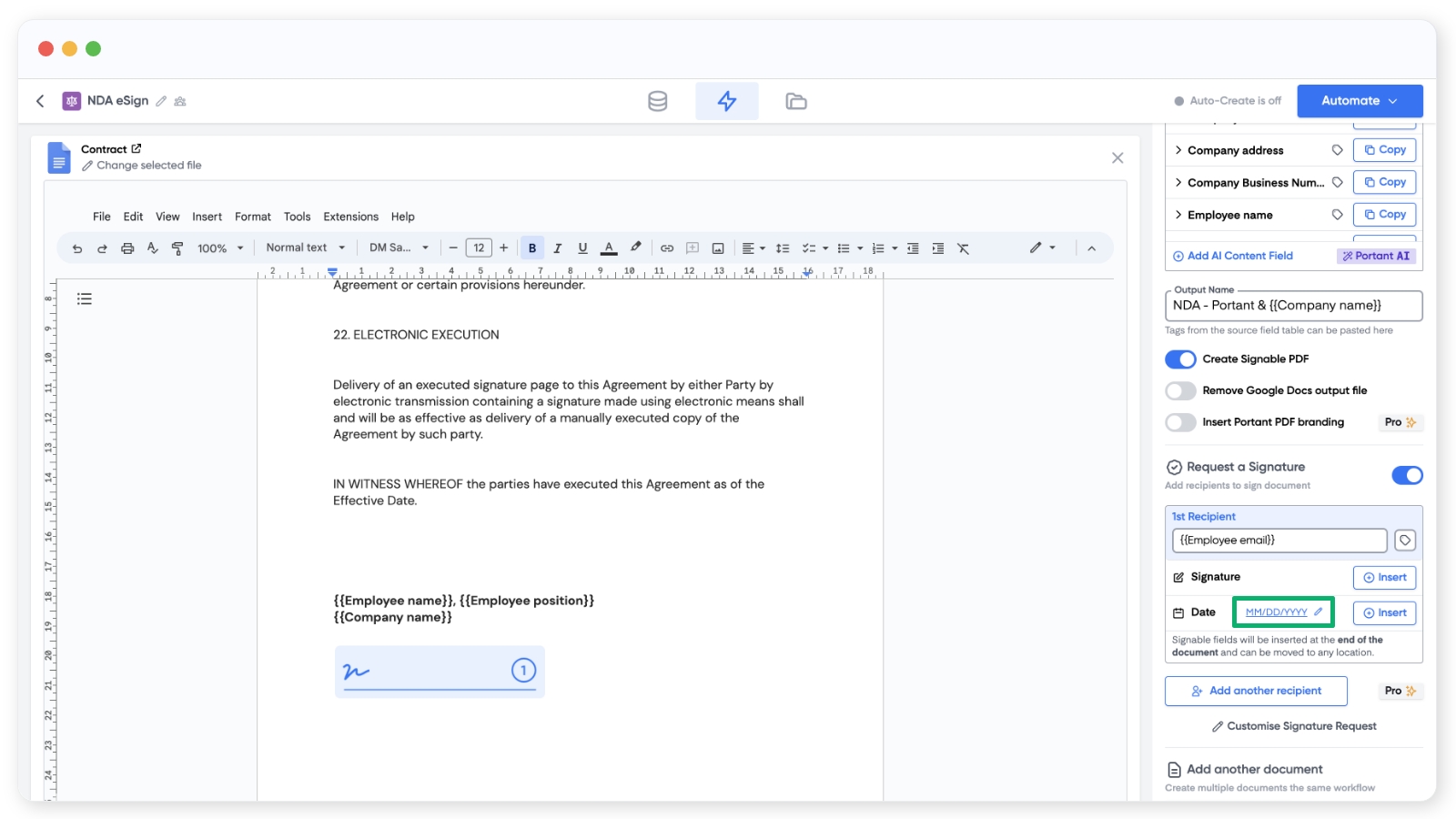Click the print icon in editor toolbar
This screenshot has height=819, width=1456.
coord(127,248)
